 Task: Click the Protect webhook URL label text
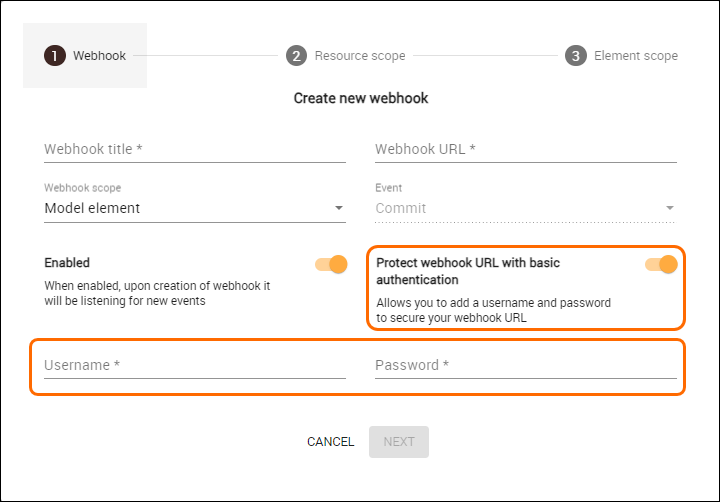click(467, 271)
